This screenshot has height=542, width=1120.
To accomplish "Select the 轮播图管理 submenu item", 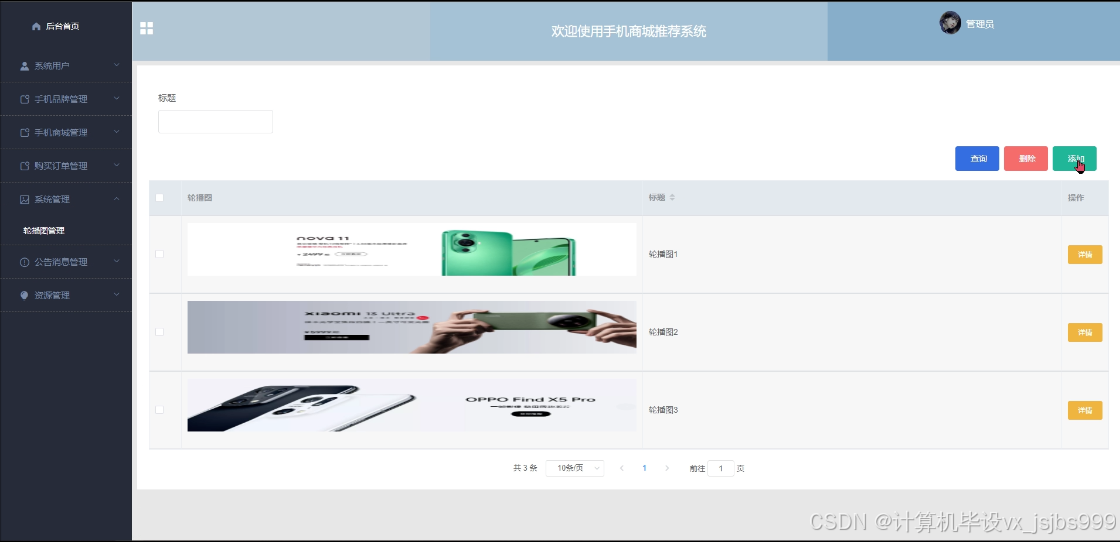I will (44, 231).
